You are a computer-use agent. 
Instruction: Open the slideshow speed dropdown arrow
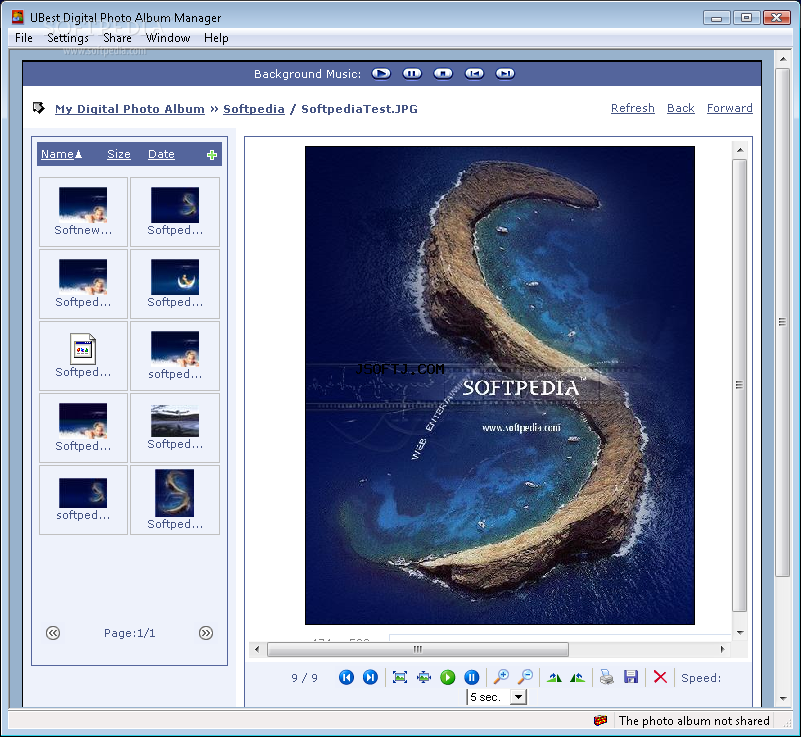coord(519,697)
